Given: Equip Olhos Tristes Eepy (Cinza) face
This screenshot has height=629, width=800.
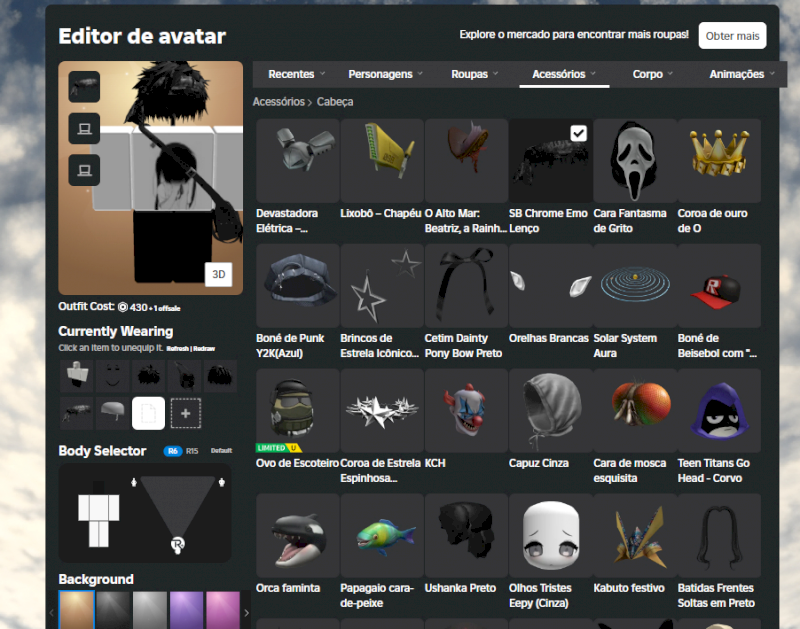Looking at the screenshot, I should [x=551, y=536].
